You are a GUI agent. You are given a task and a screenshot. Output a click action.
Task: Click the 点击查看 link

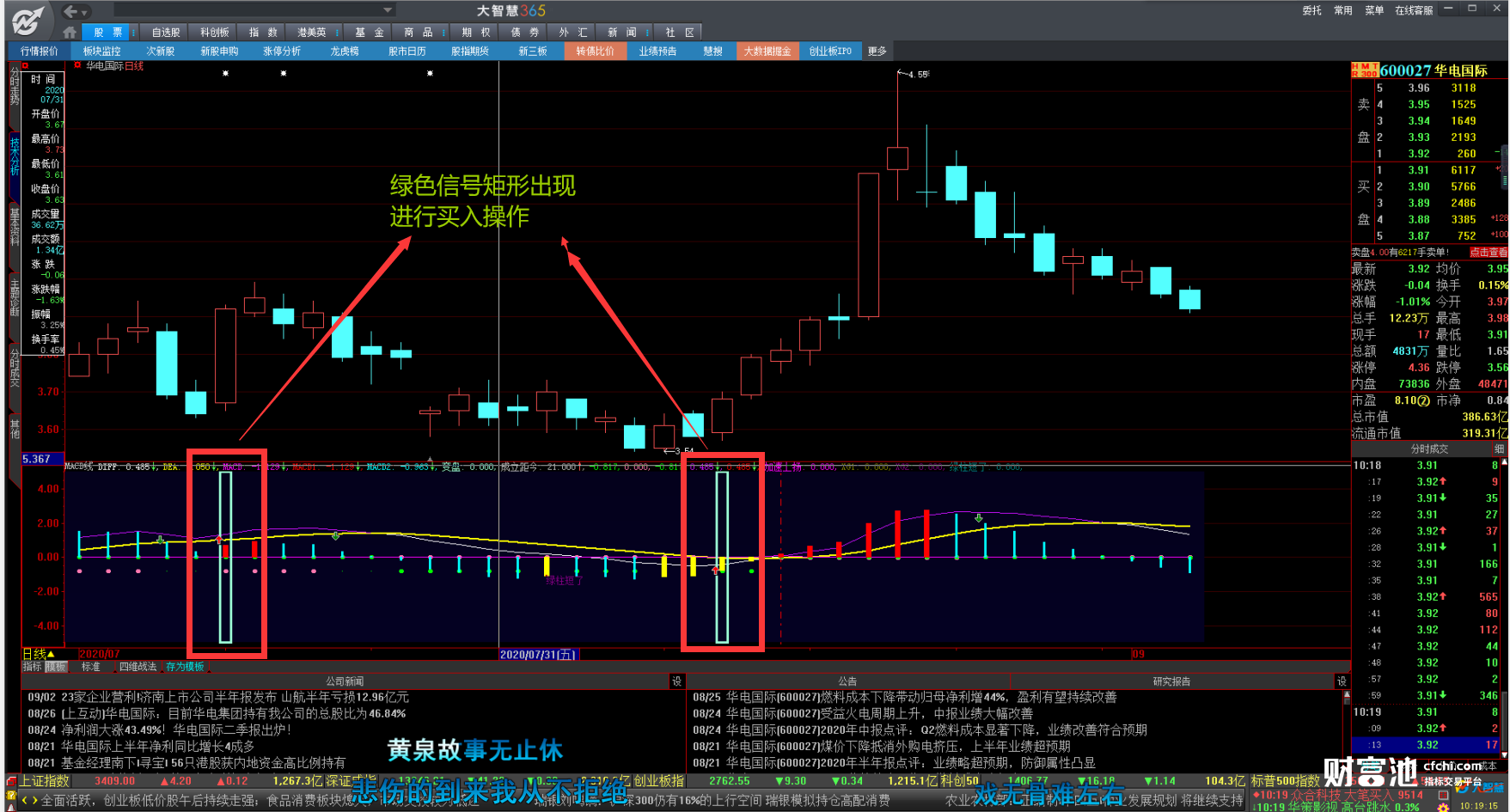(1488, 252)
